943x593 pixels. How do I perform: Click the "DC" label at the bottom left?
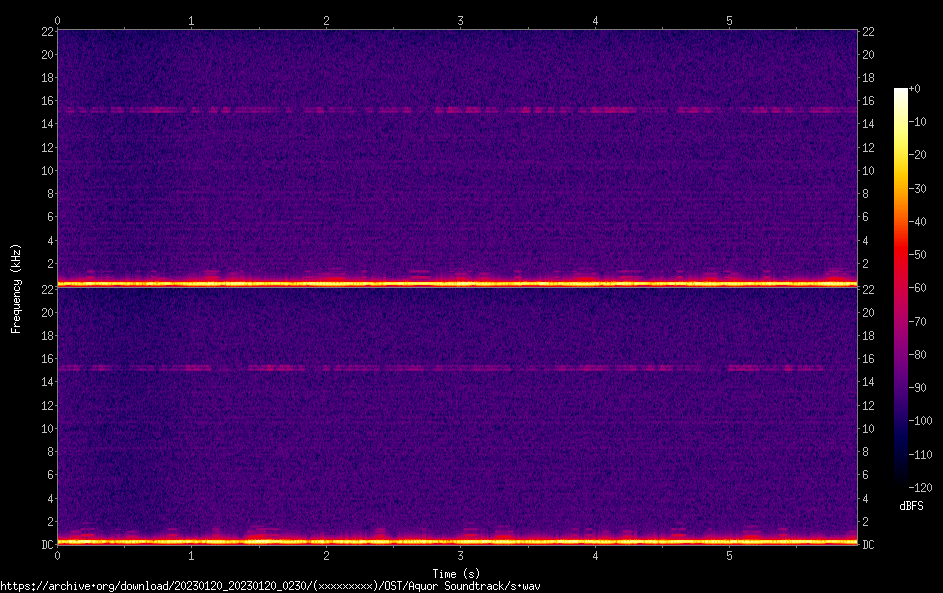(46, 544)
